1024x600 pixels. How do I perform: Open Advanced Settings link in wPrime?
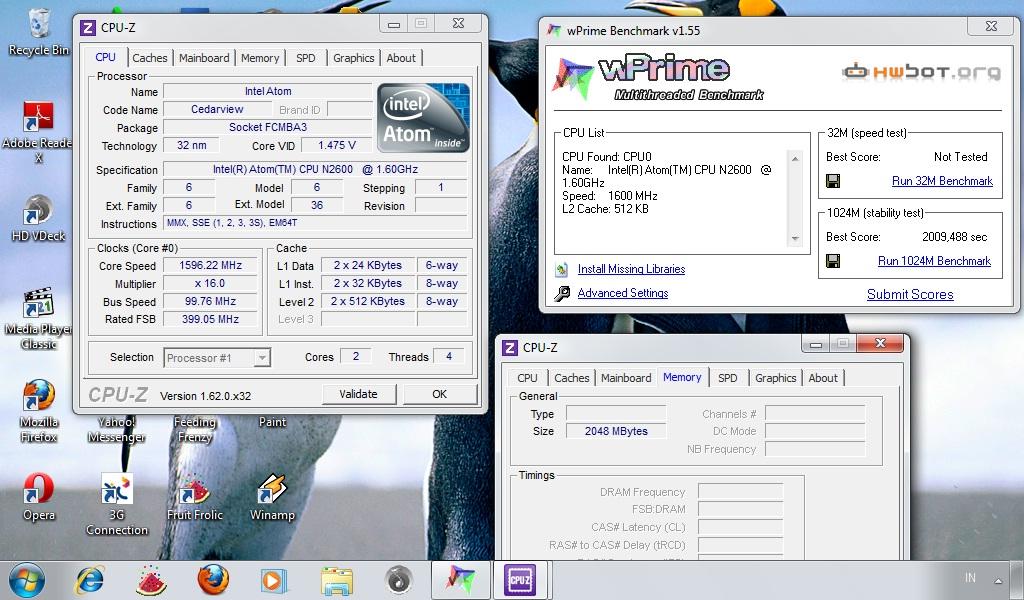click(623, 293)
